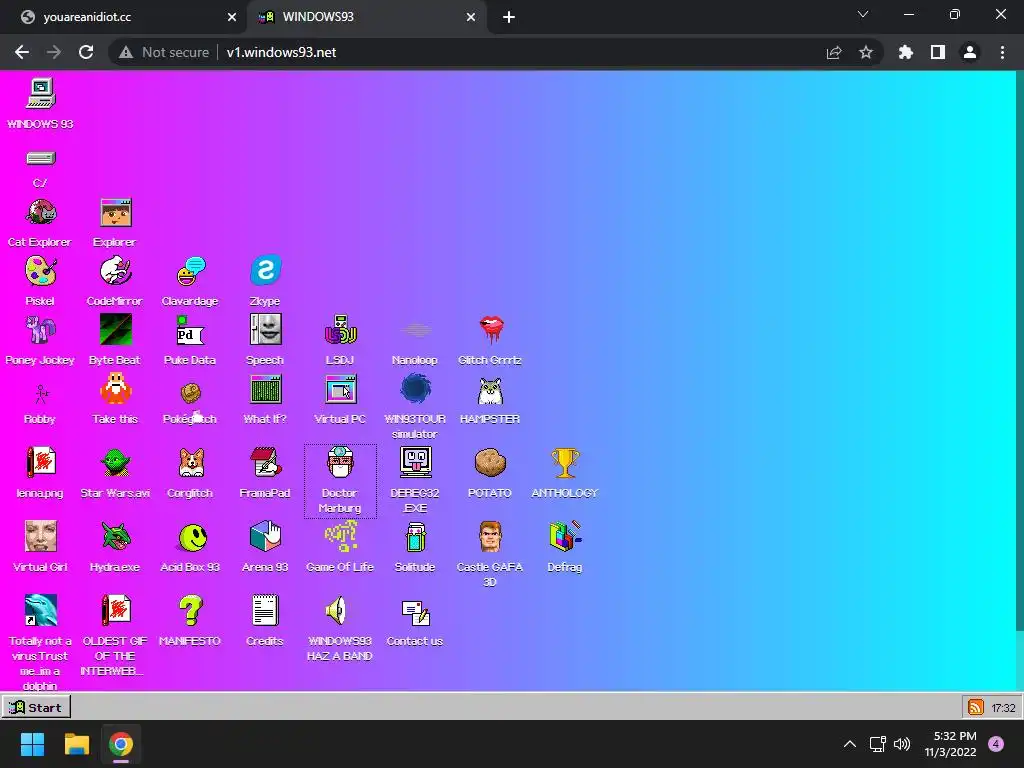Open Doctor Marburg icon
Image resolution: width=1024 pixels, height=768 pixels.
click(x=340, y=463)
